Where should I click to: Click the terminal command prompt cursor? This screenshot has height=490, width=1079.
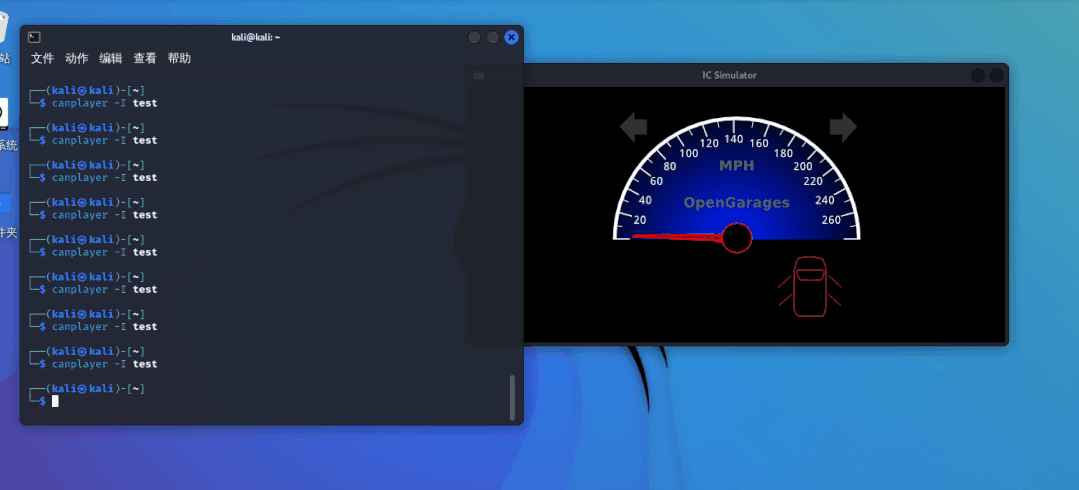[x=56, y=401]
